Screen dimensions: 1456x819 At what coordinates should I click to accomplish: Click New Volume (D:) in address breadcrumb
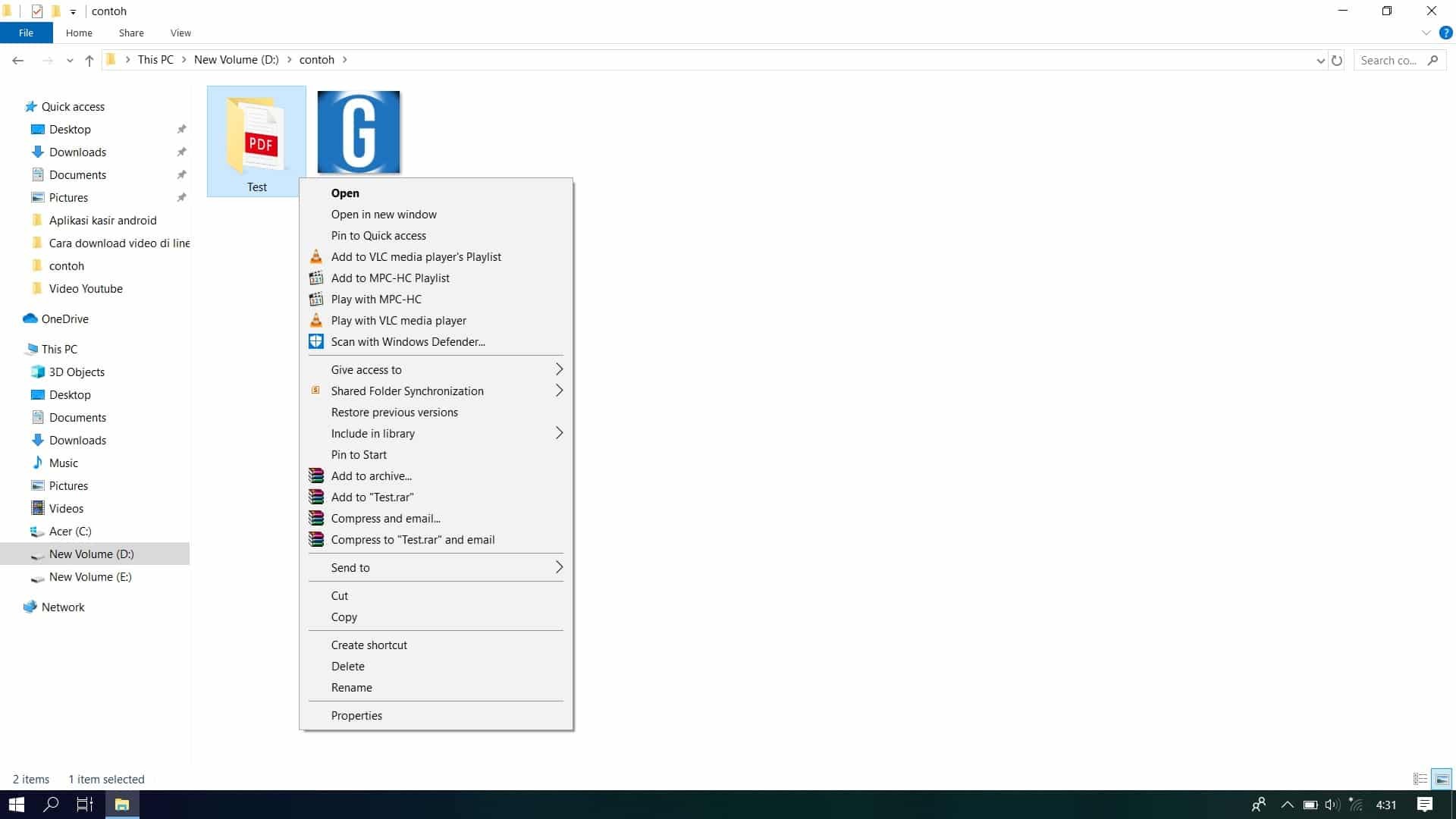click(236, 59)
